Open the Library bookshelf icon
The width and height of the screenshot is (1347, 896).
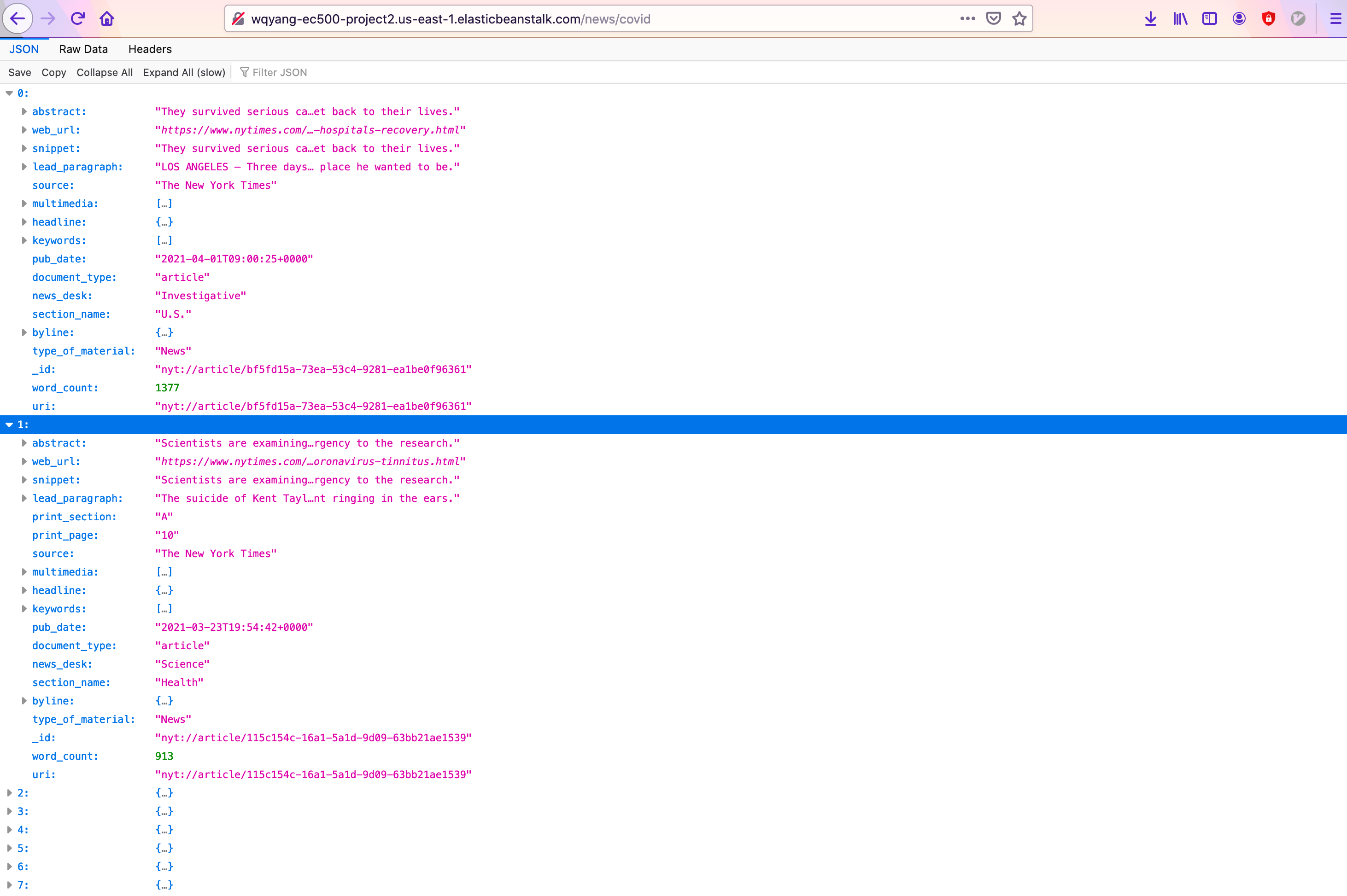pyautogui.click(x=1180, y=19)
